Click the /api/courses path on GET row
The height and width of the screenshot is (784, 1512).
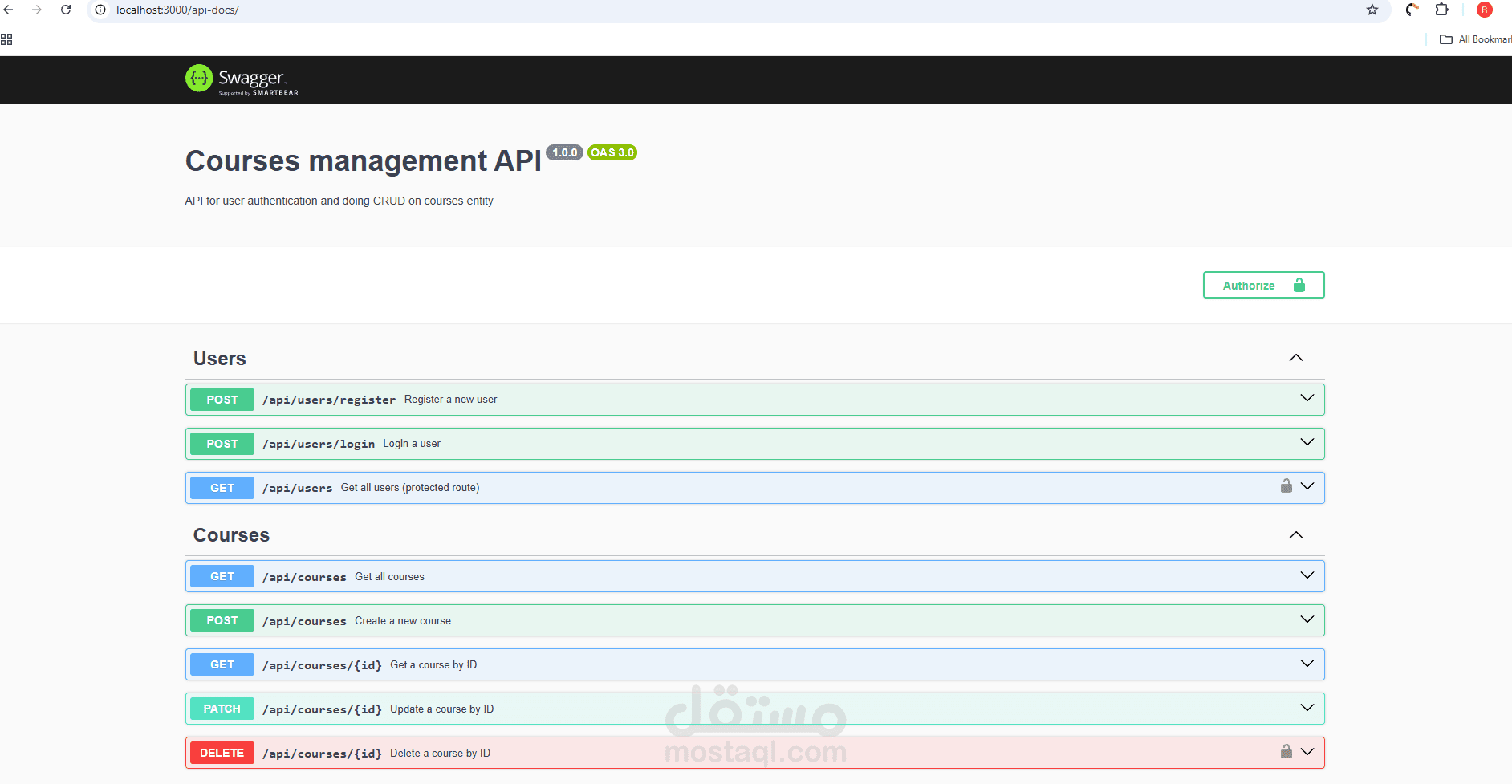tap(304, 577)
